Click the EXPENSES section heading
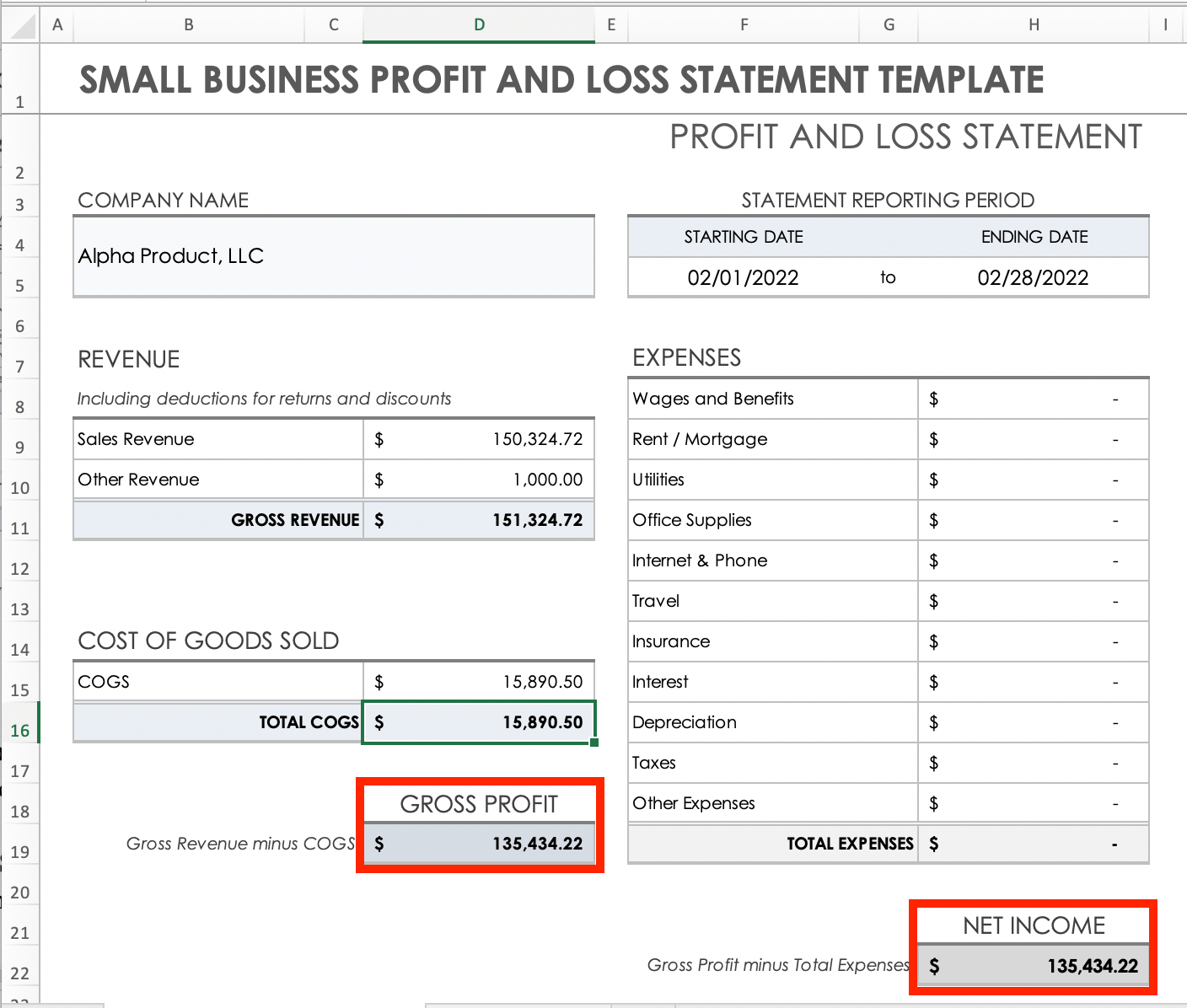The image size is (1187, 1008). click(x=687, y=357)
